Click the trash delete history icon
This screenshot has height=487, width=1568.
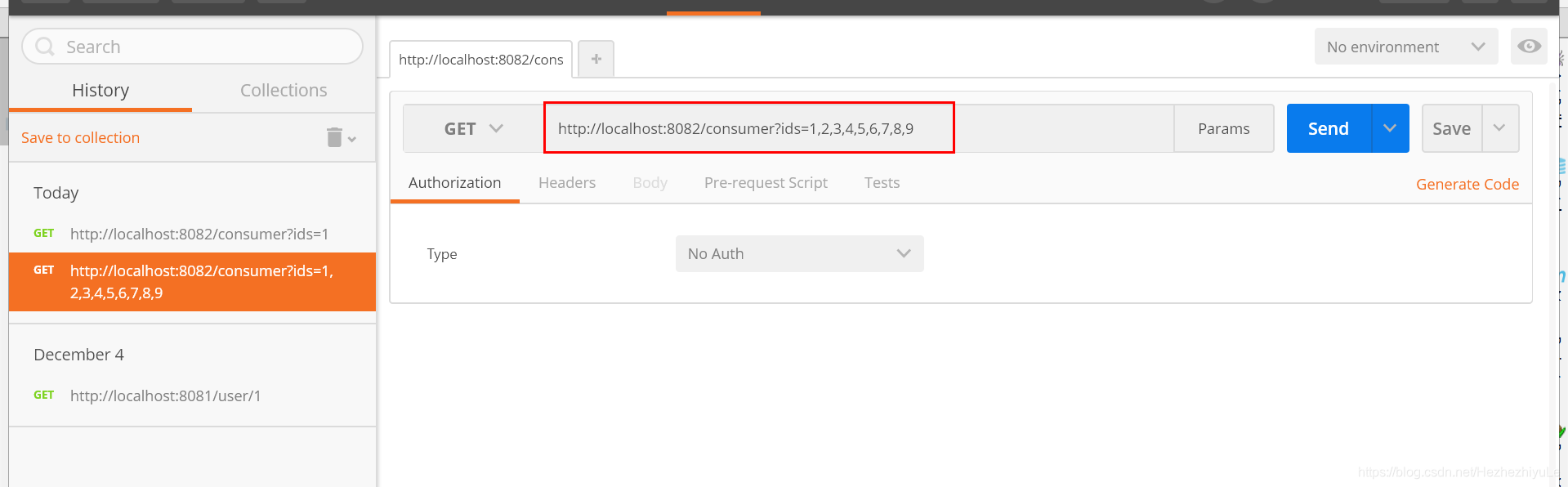tap(334, 137)
